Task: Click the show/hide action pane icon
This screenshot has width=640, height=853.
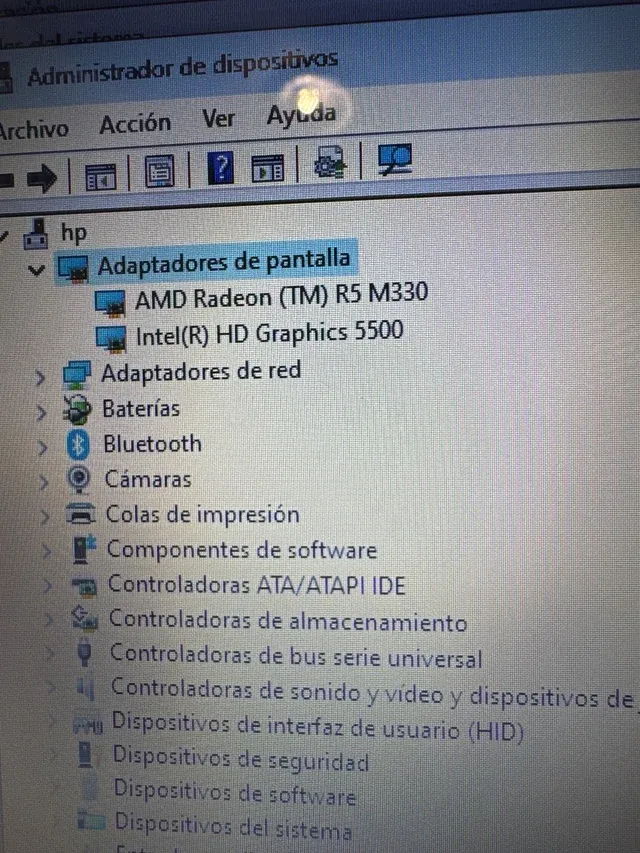Action: (x=267, y=168)
